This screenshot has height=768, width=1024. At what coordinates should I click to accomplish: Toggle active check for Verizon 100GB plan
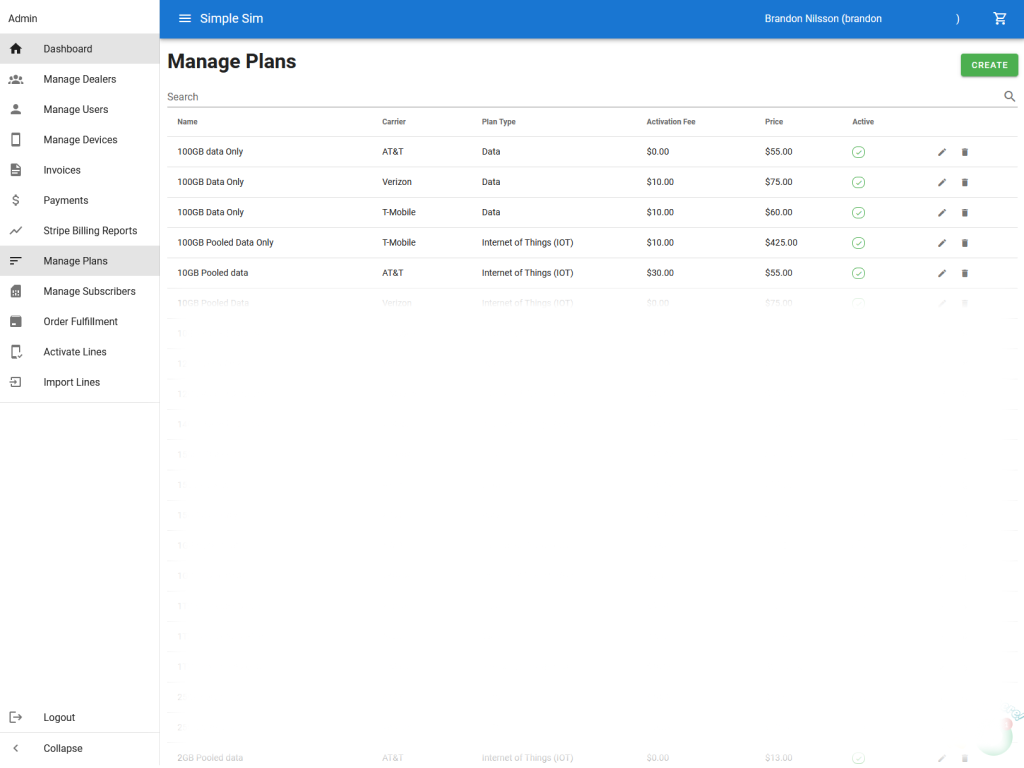(x=858, y=183)
